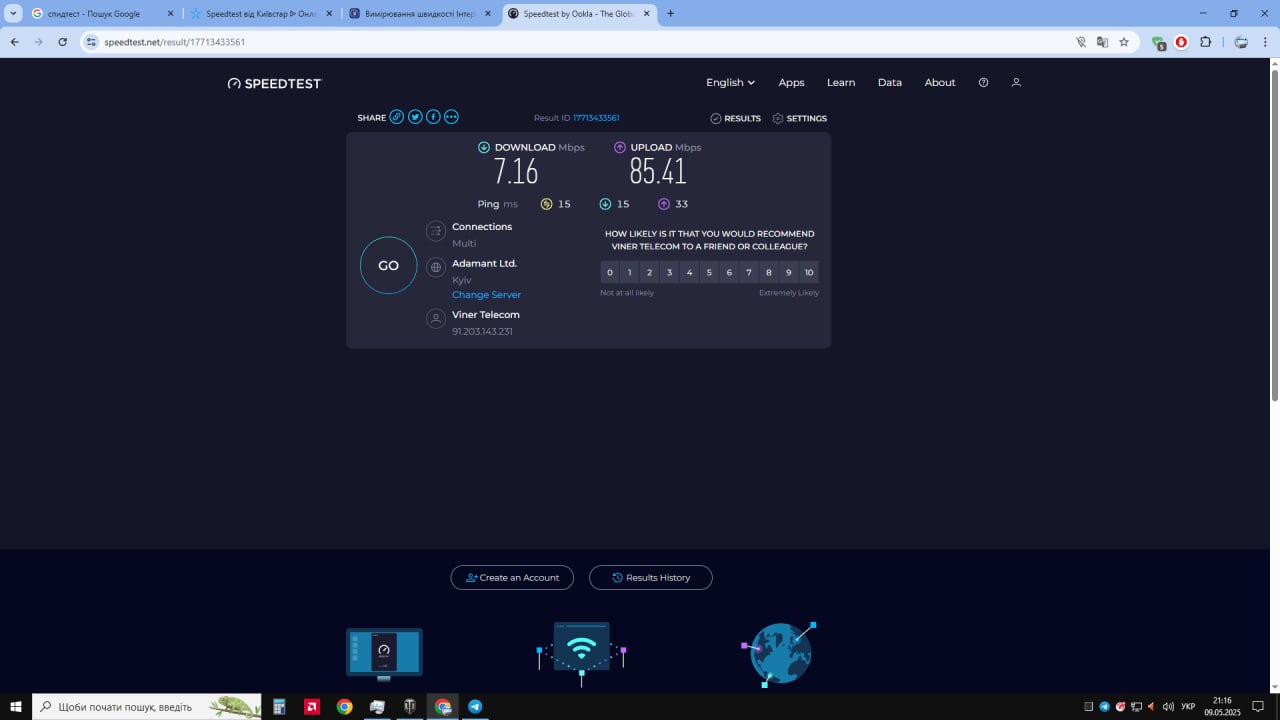Screen dimensions: 1280x720
Task: Rate recommendation as 10
Action: click(809, 272)
